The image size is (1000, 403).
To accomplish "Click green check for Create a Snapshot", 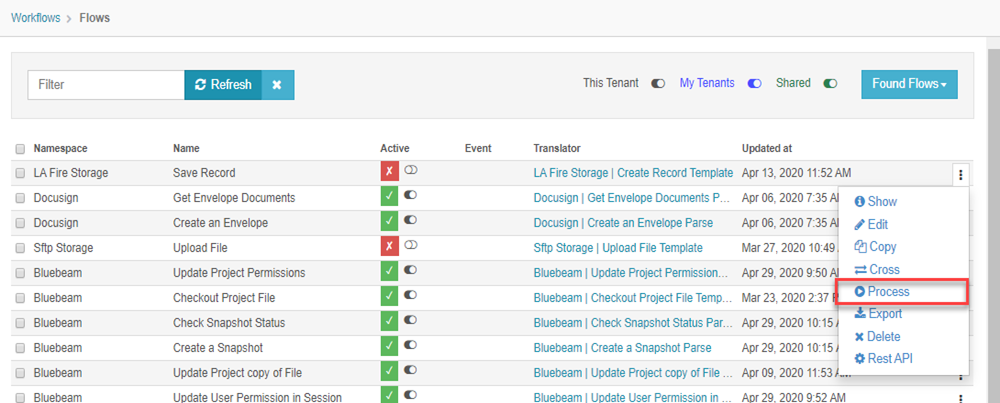I will (389, 347).
